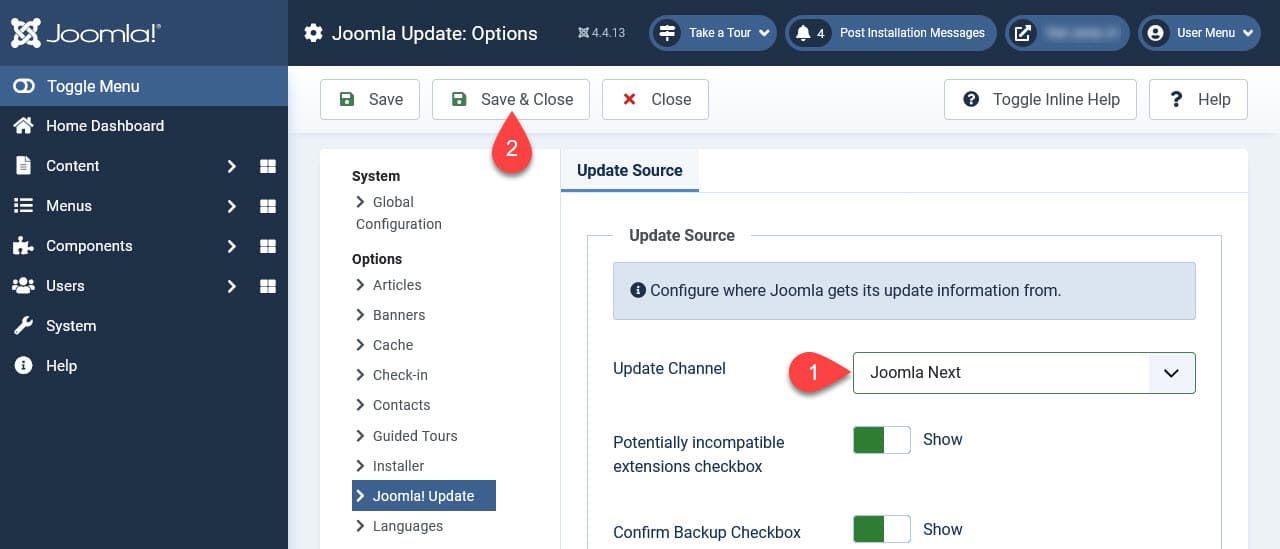Click the external site link icon

[1023, 33]
